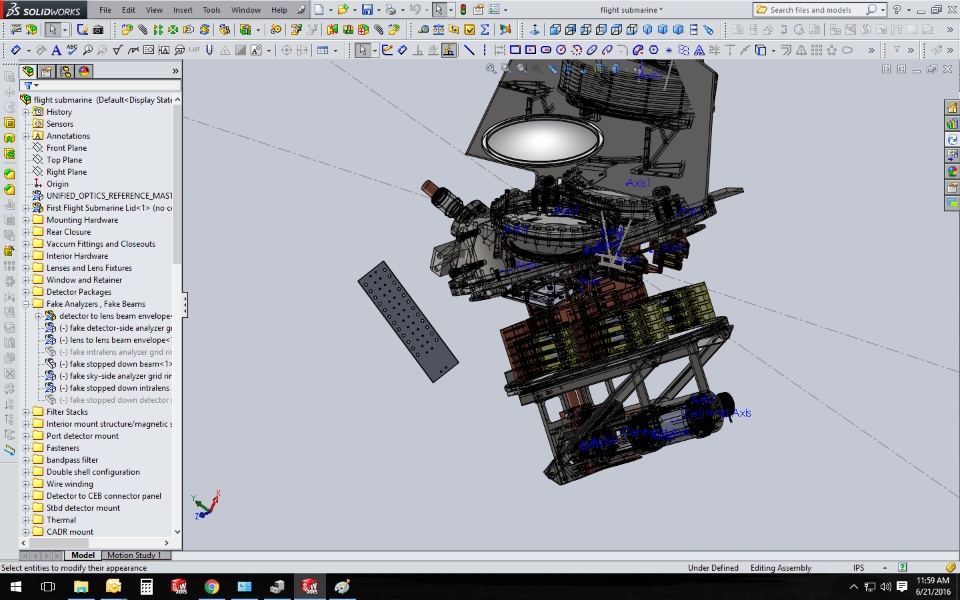Click the Windows Calculator taskbar icon
The height and width of the screenshot is (600, 960).
146,586
